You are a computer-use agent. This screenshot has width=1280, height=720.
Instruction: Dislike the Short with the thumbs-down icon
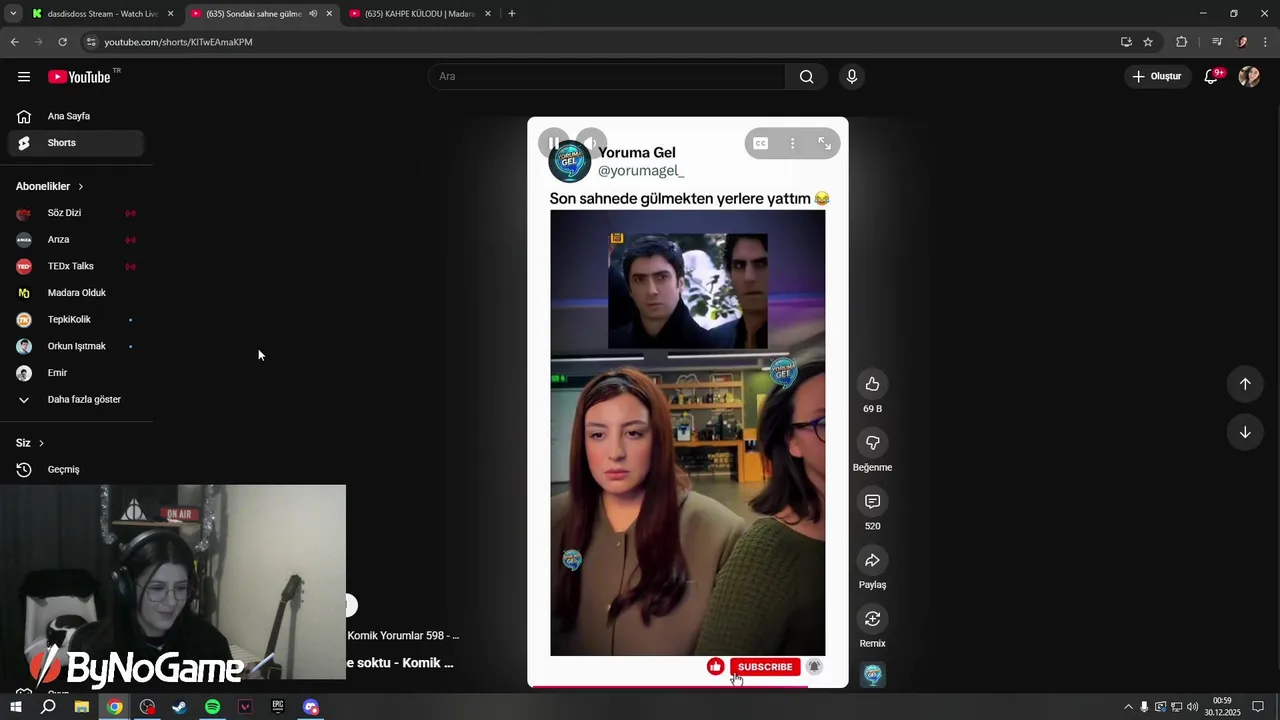(x=872, y=442)
